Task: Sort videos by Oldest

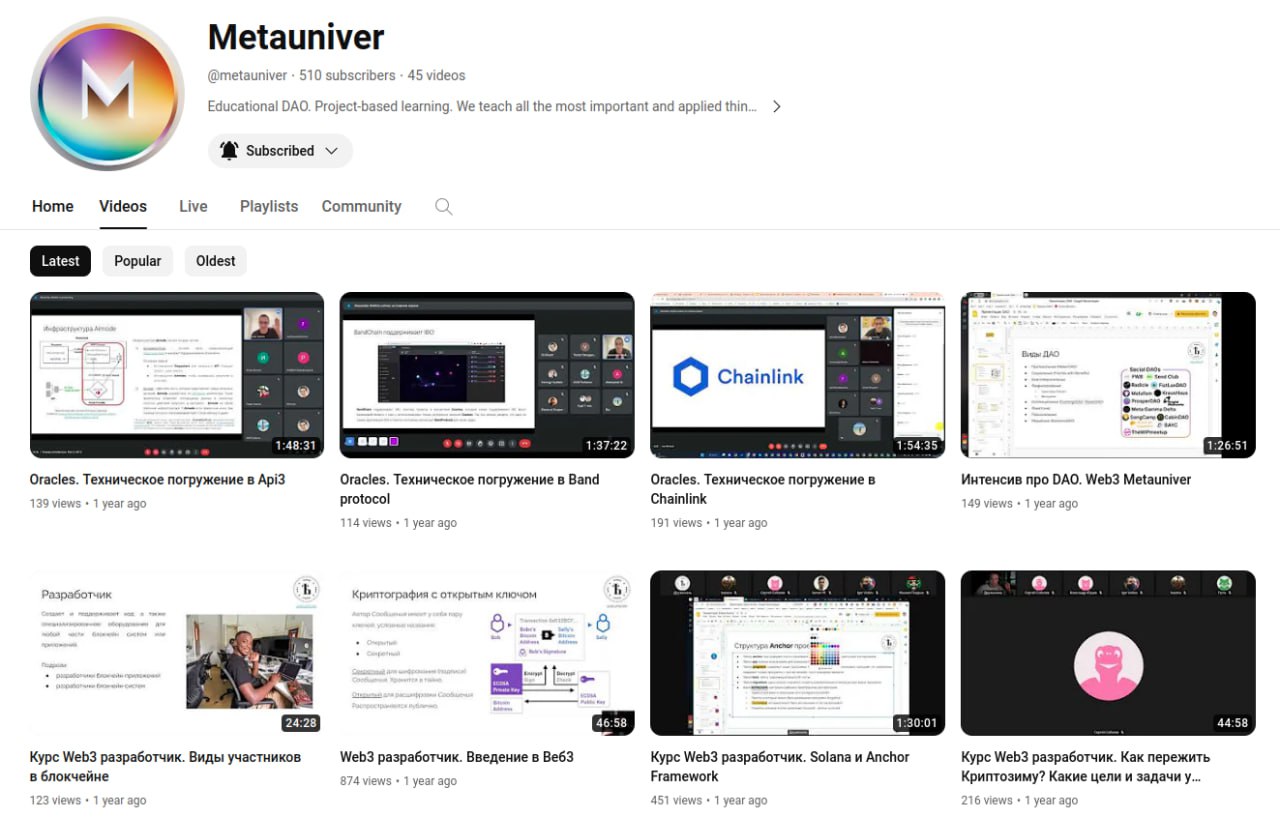Action: click(x=215, y=261)
